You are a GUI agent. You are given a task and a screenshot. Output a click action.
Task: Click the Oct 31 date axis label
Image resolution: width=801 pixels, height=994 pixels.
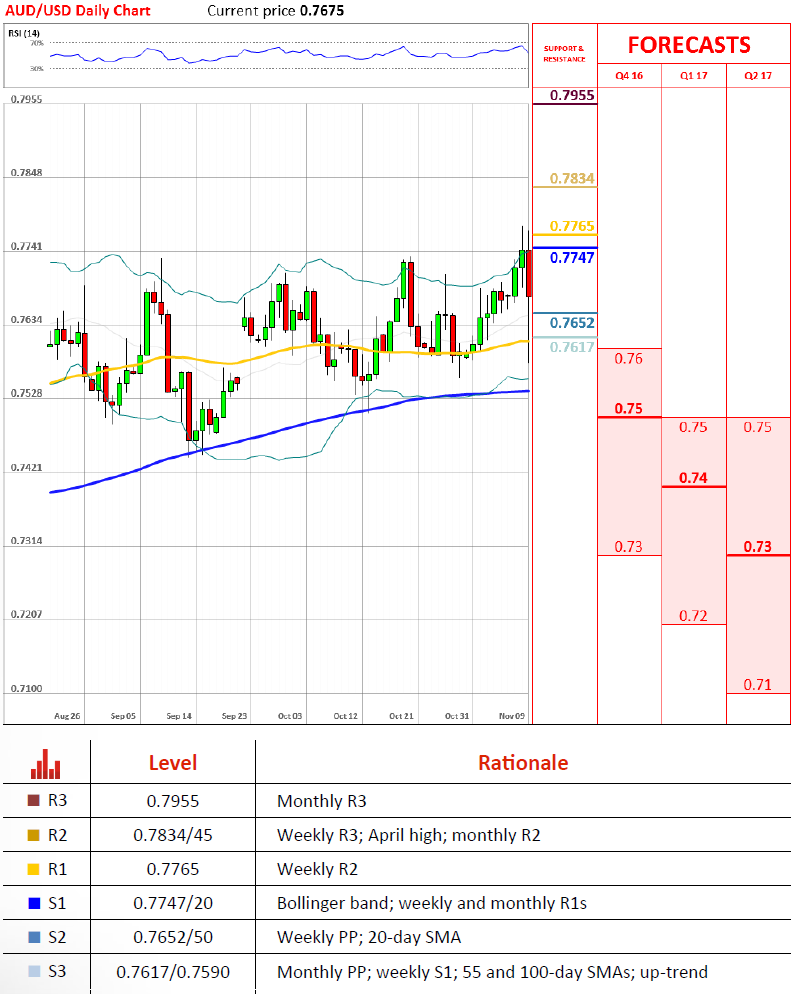(x=457, y=716)
